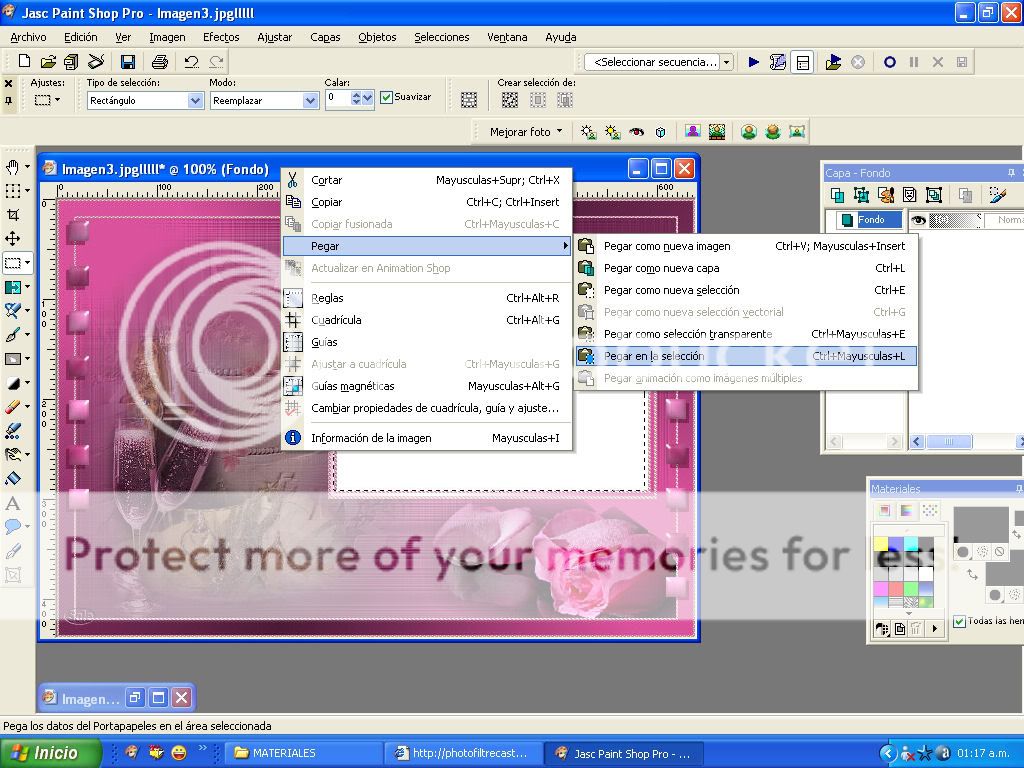Open the Archivo menu
This screenshot has width=1024, height=768.
tap(28, 37)
